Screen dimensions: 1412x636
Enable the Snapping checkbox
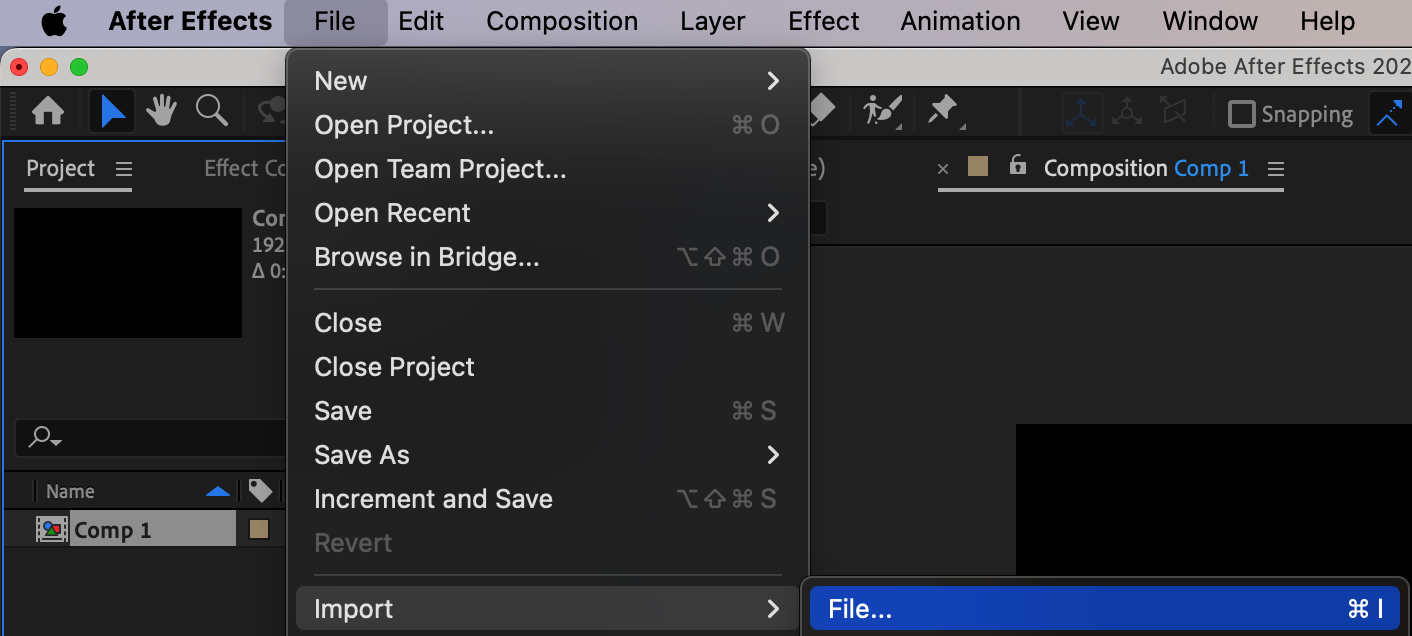1241,114
